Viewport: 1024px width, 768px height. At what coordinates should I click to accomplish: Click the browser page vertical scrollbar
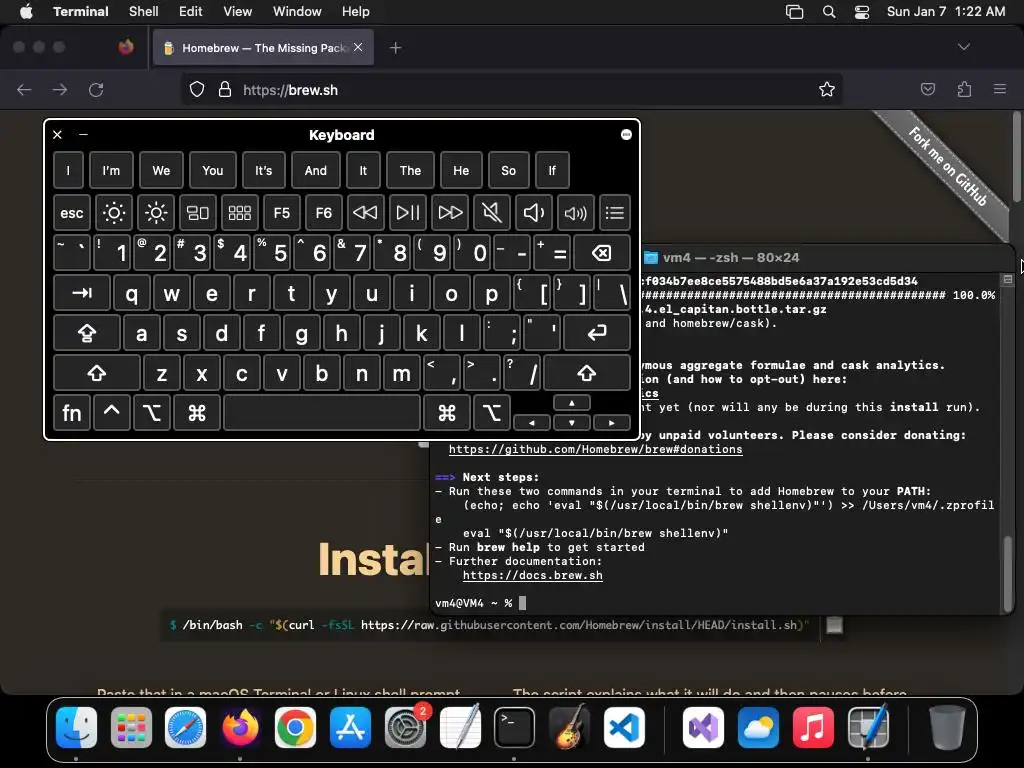click(x=1016, y=157)
